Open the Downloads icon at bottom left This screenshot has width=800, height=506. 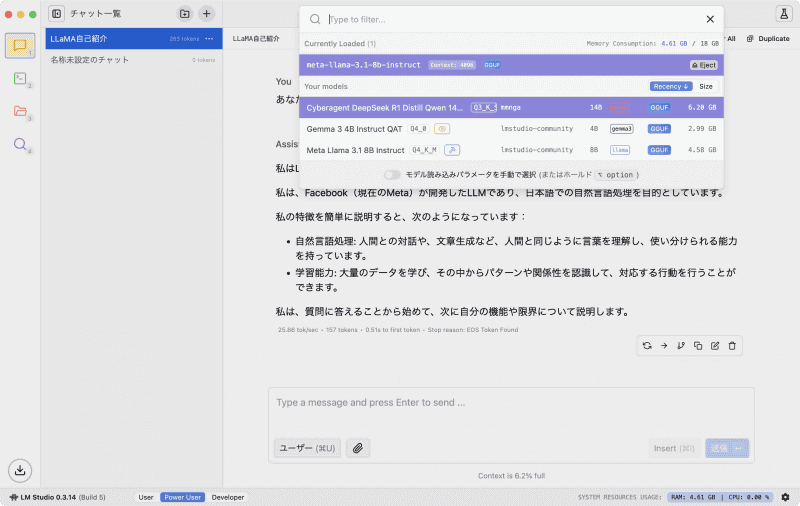tap(20, 470)
